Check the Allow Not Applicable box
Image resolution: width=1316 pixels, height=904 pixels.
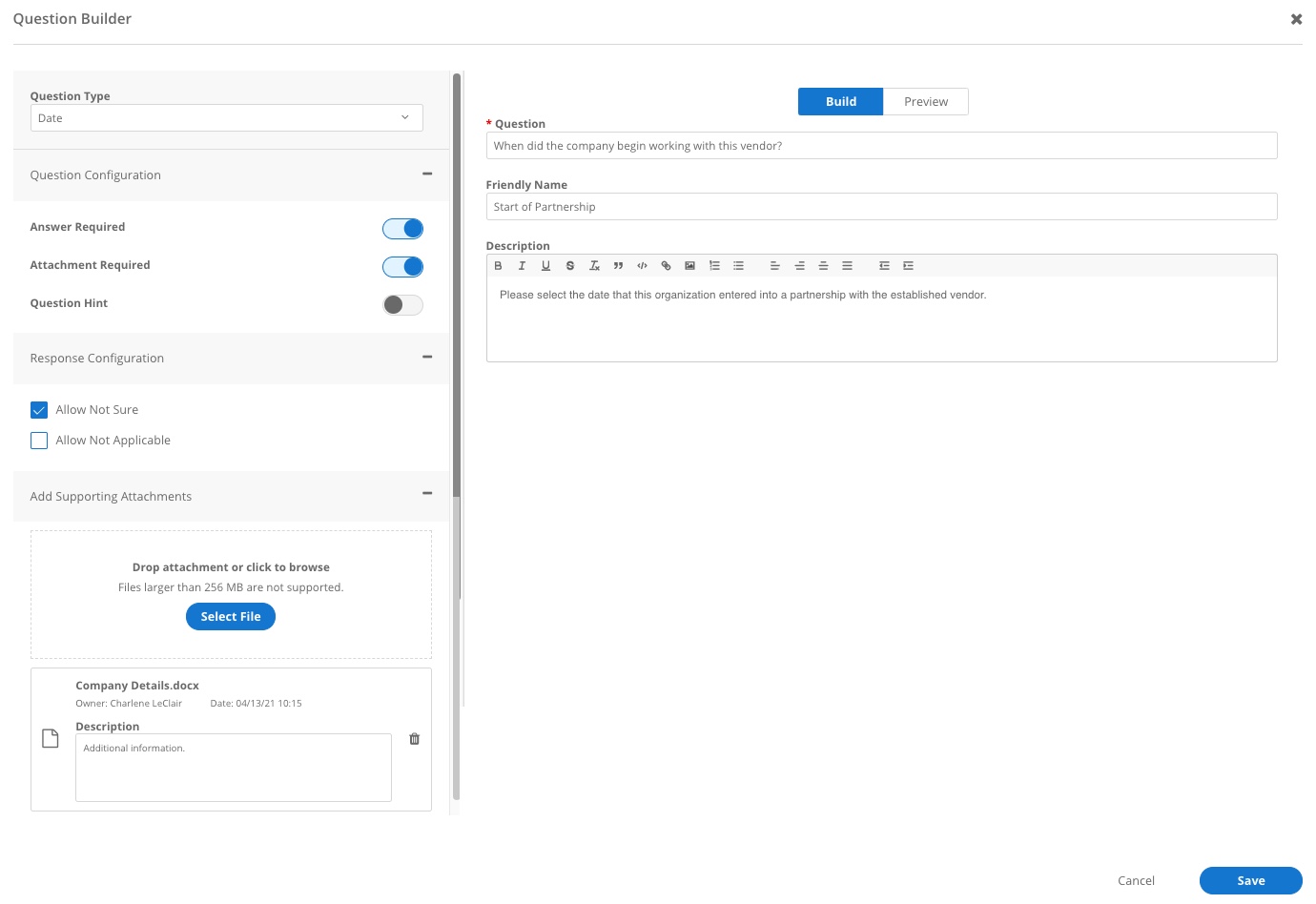(39, 441)
